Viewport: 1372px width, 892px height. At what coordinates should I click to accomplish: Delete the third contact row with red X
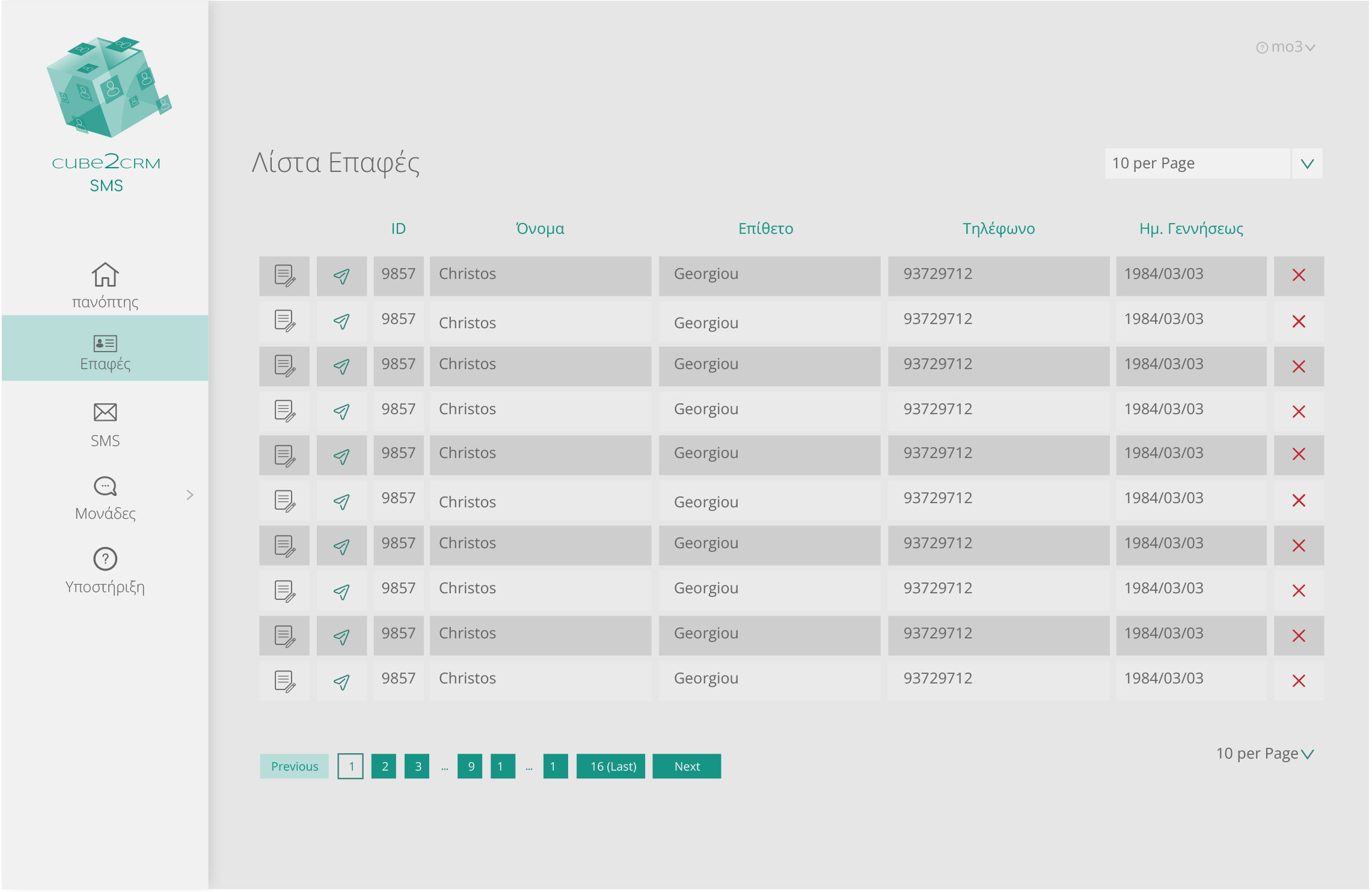(x=1298, y=367)
